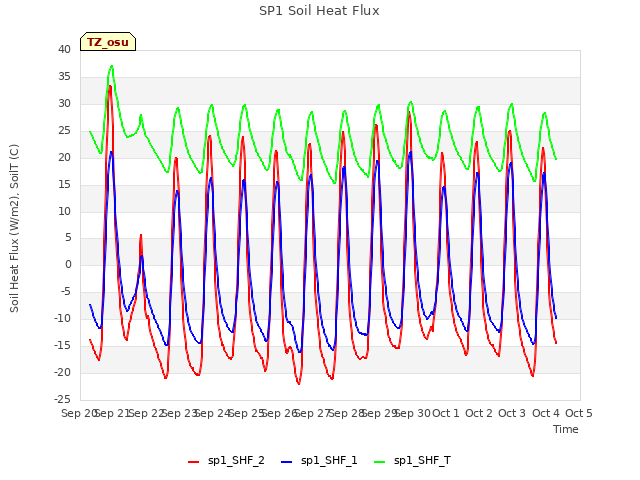The height and width of the screenshot is (480, 640).
Task: Click the -25 y-axis tick label
Action: [x=62, y=399]
